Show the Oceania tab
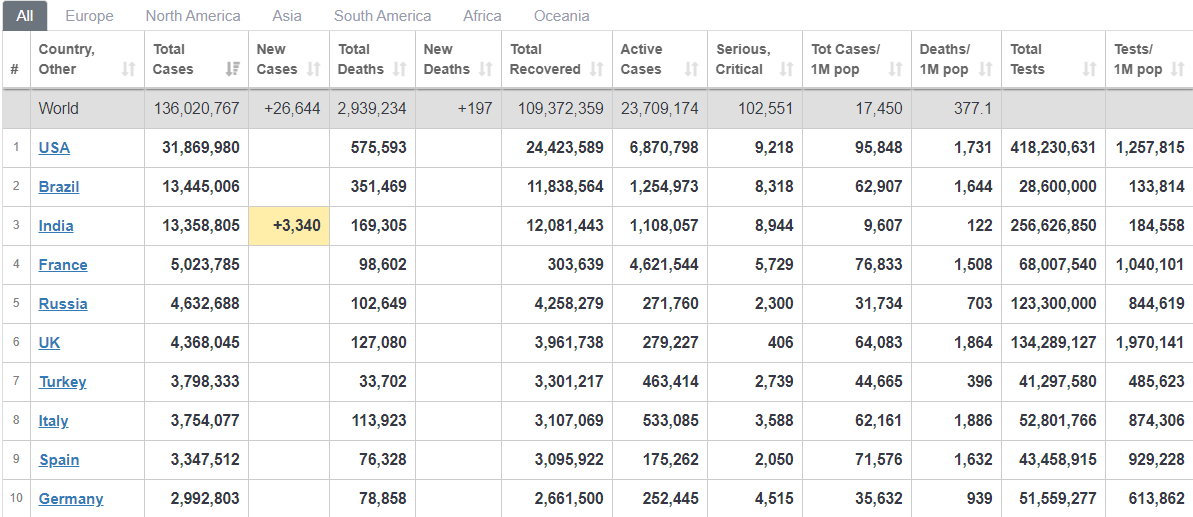The image size is (1193, 517). [x=562, y=16]
